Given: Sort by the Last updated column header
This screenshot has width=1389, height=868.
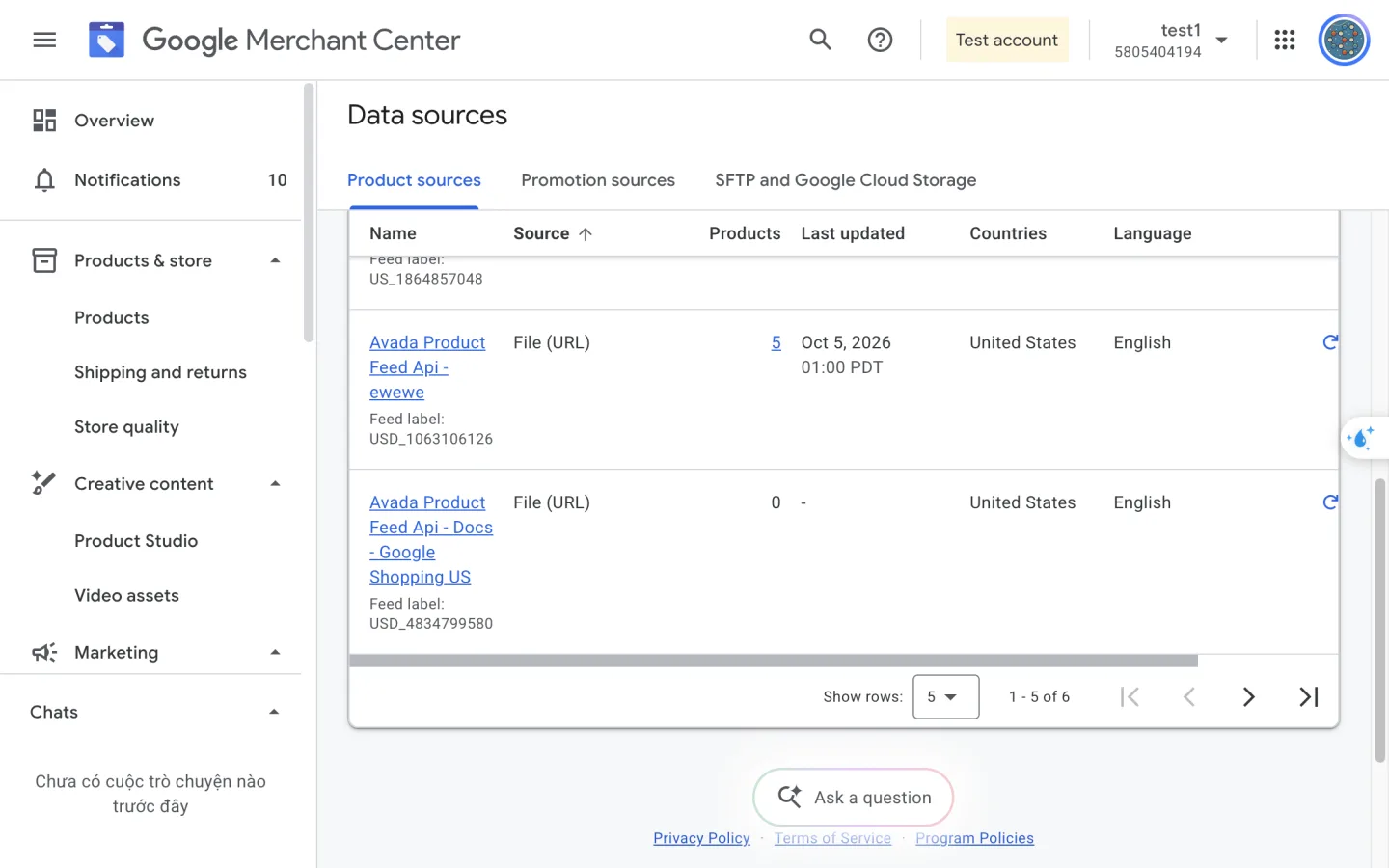Looking at the screenshot, I should click(x=853, y=233).
